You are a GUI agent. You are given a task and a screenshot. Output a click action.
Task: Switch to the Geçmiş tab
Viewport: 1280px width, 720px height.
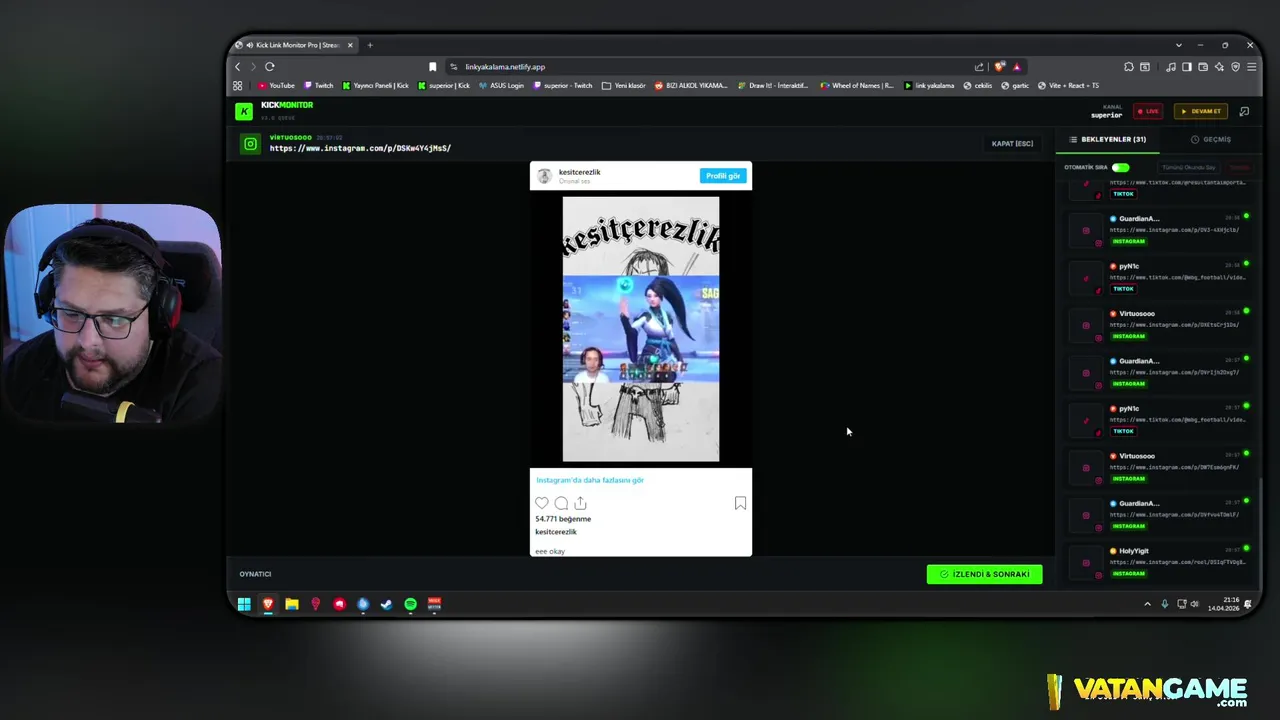point(1211,140)
